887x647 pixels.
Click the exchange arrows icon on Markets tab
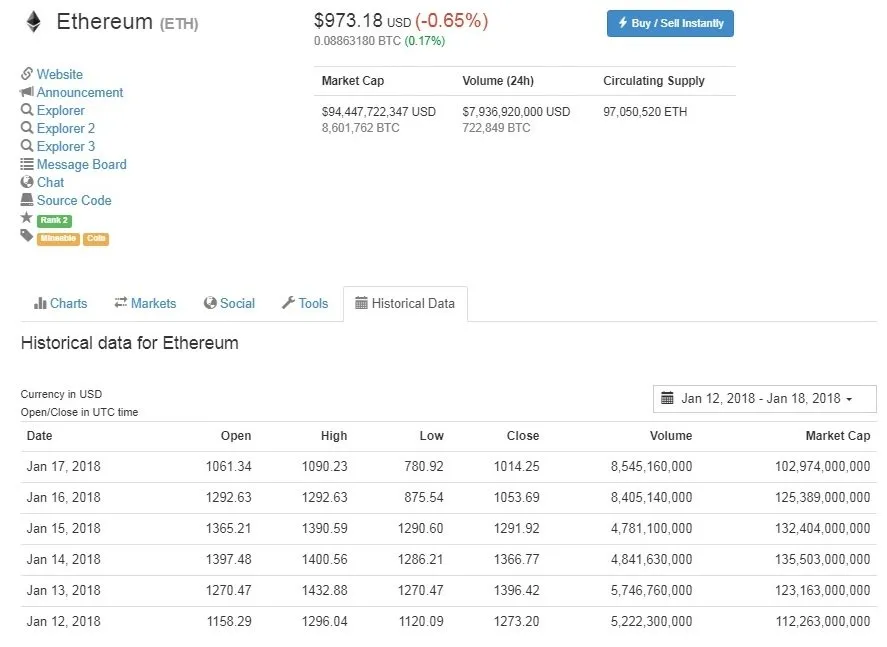120,303
